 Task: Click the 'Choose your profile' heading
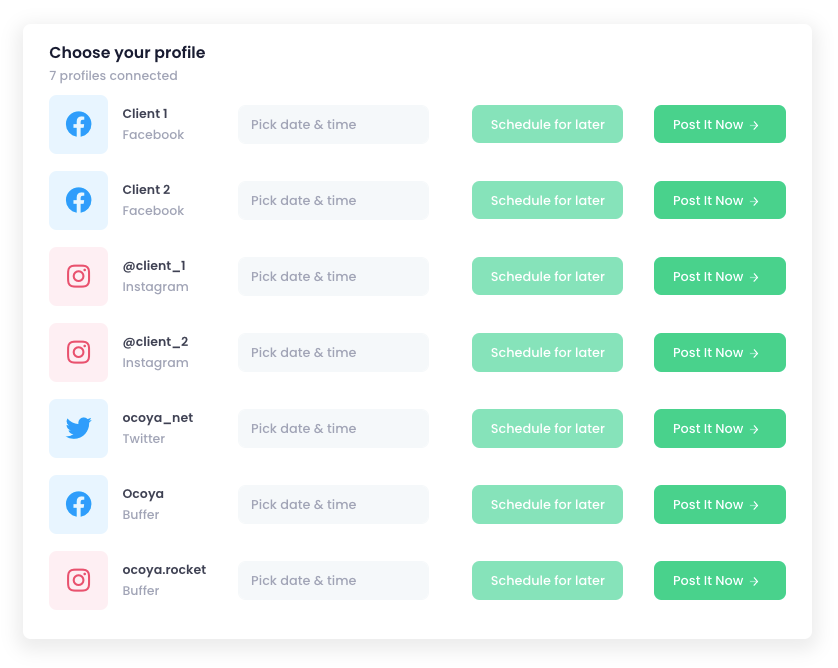[127, 53]
